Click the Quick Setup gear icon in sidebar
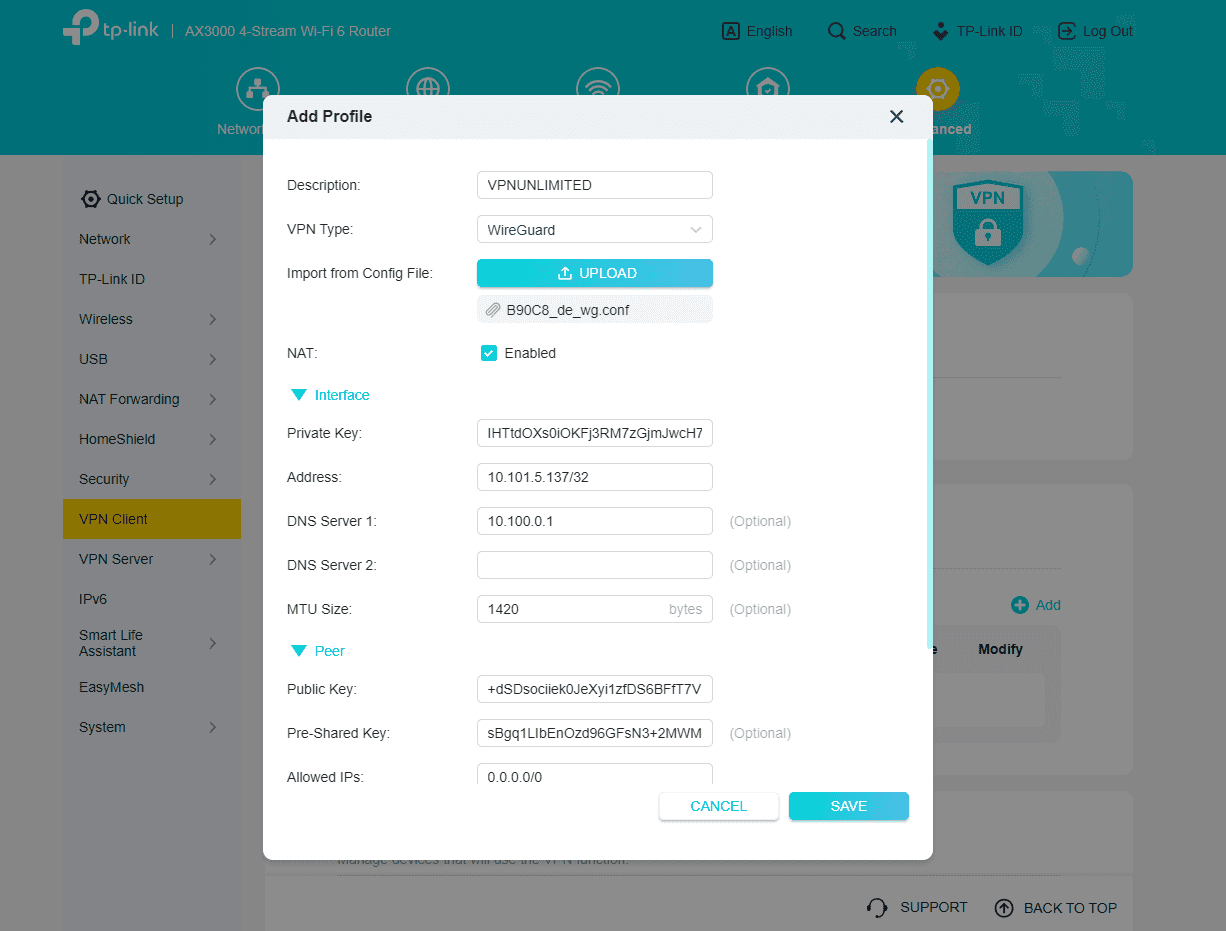The image size is (1226, 931). tap(90, 199)
